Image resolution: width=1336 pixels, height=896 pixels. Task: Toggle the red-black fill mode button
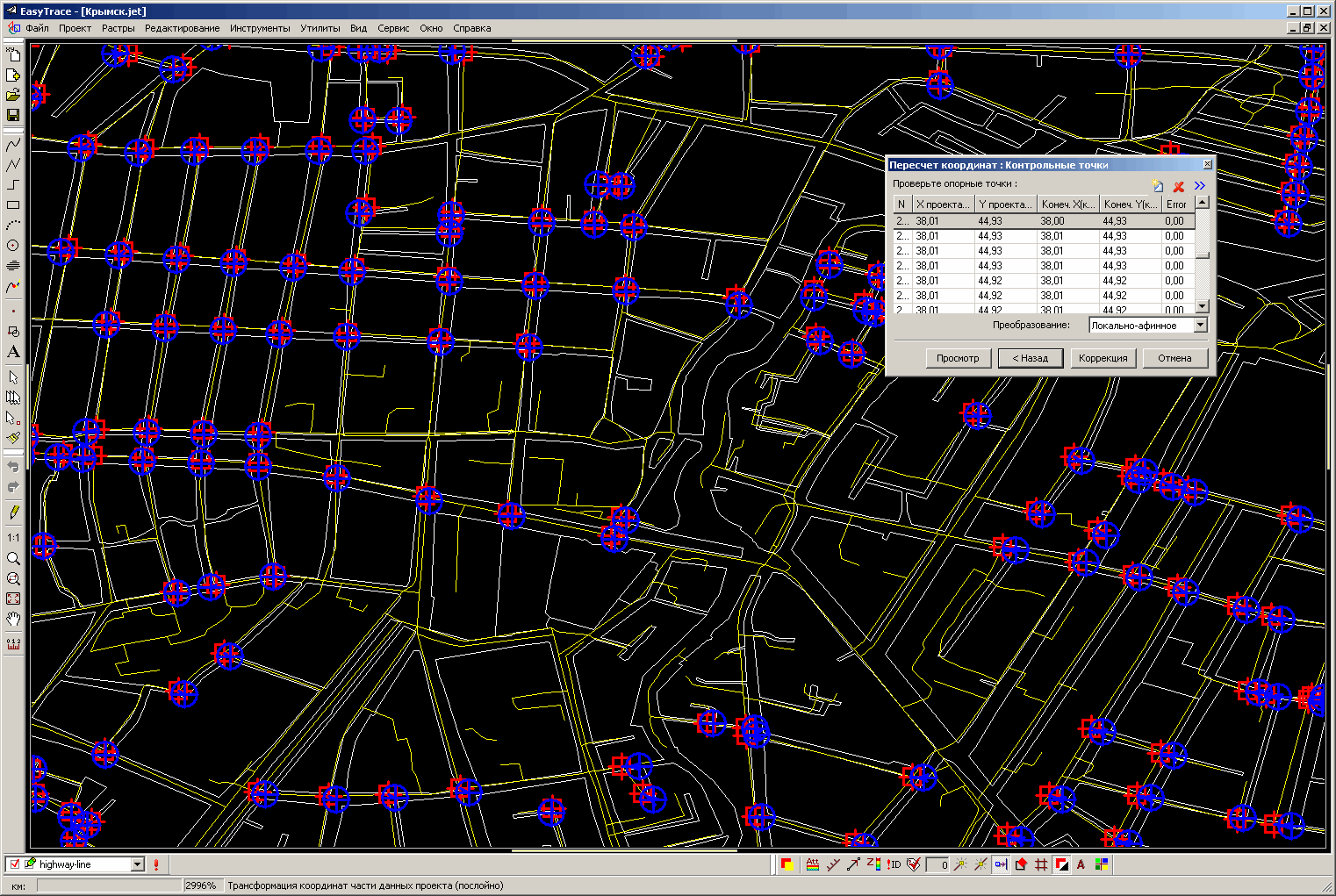click(x=1062, y=864)
